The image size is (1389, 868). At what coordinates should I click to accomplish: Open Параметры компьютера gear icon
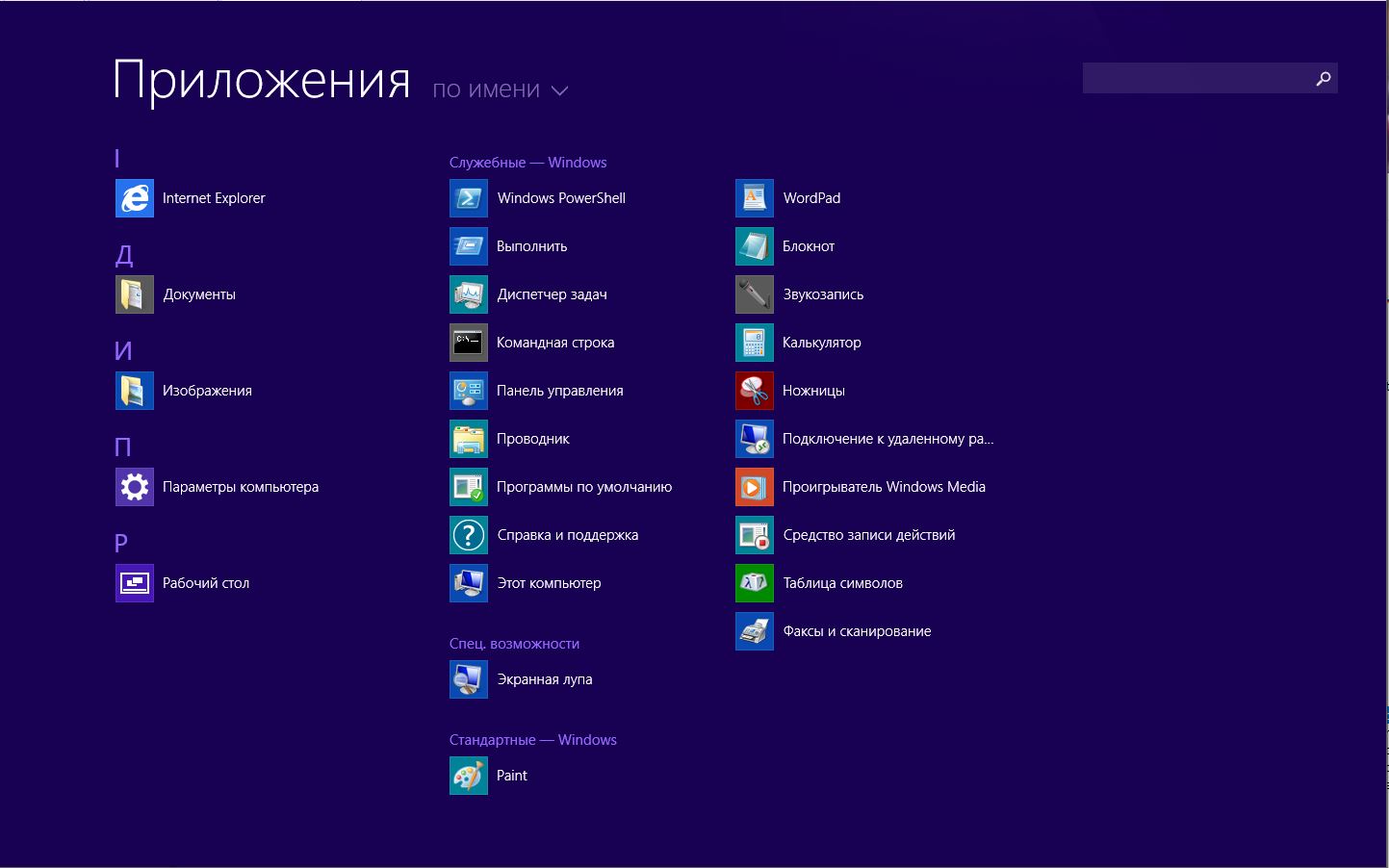(135, 487)
